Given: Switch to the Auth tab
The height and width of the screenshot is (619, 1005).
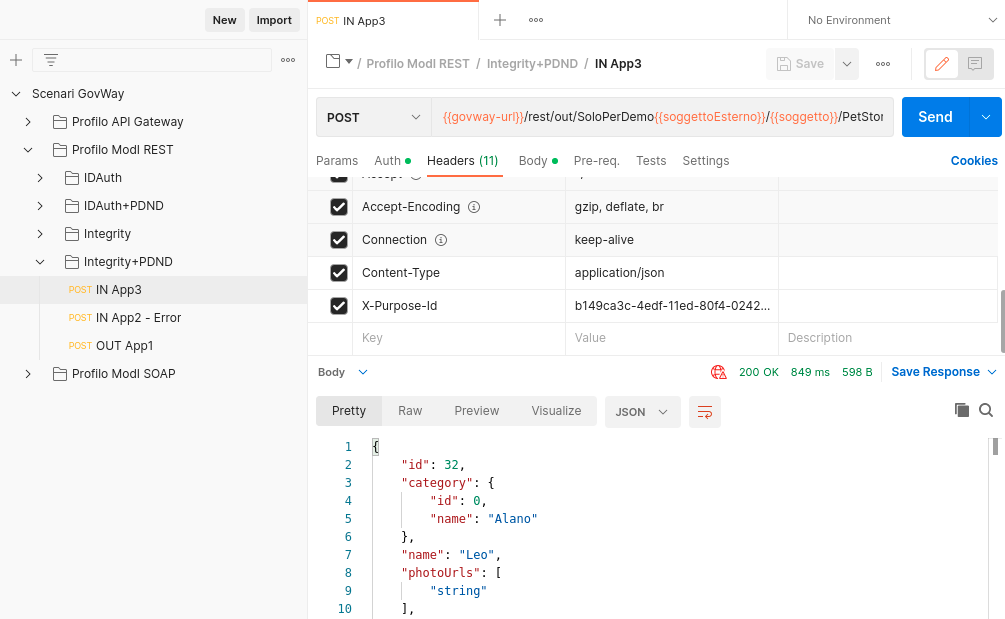Looking at the screenshot, I should click(392, 161).
